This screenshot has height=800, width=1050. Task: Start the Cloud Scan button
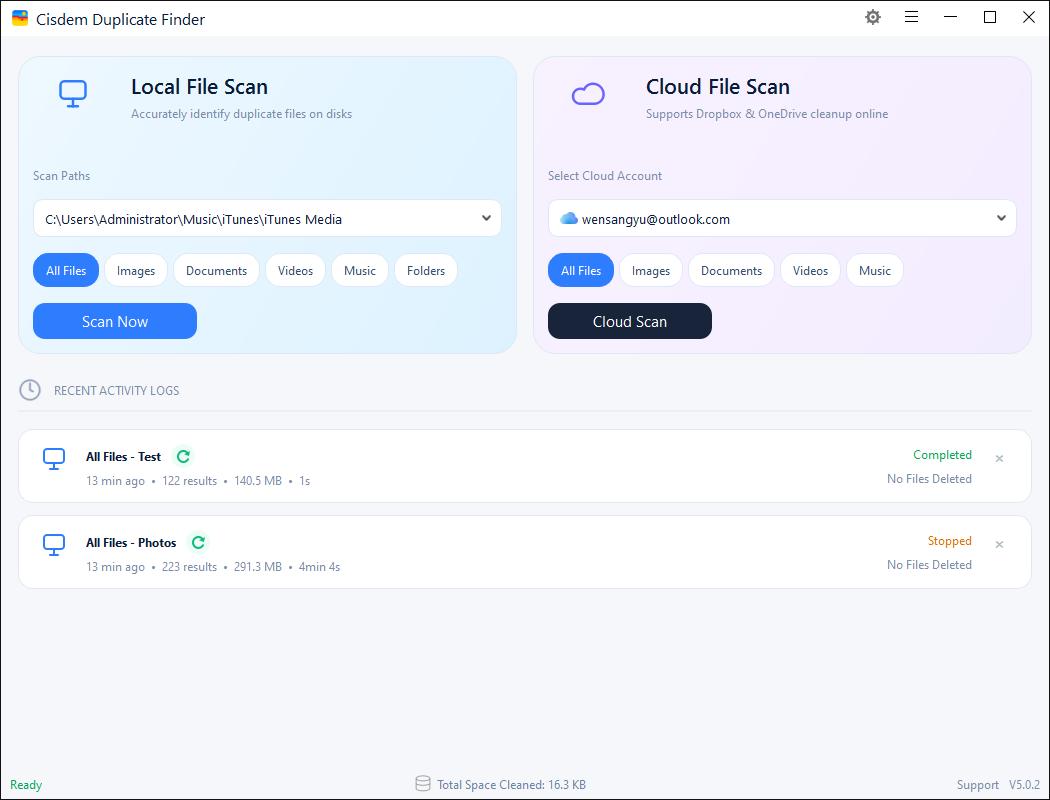tap(629, 321)
